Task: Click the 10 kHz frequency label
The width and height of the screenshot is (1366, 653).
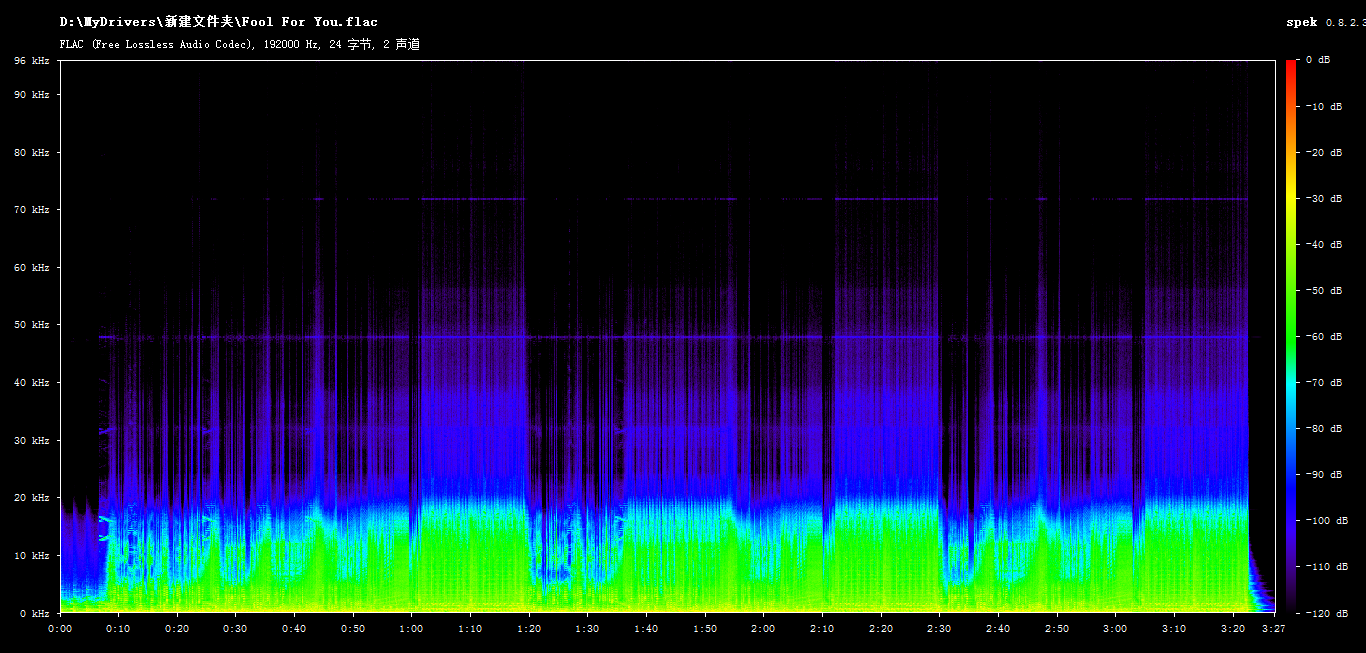Action: click(x=32, y=555)
